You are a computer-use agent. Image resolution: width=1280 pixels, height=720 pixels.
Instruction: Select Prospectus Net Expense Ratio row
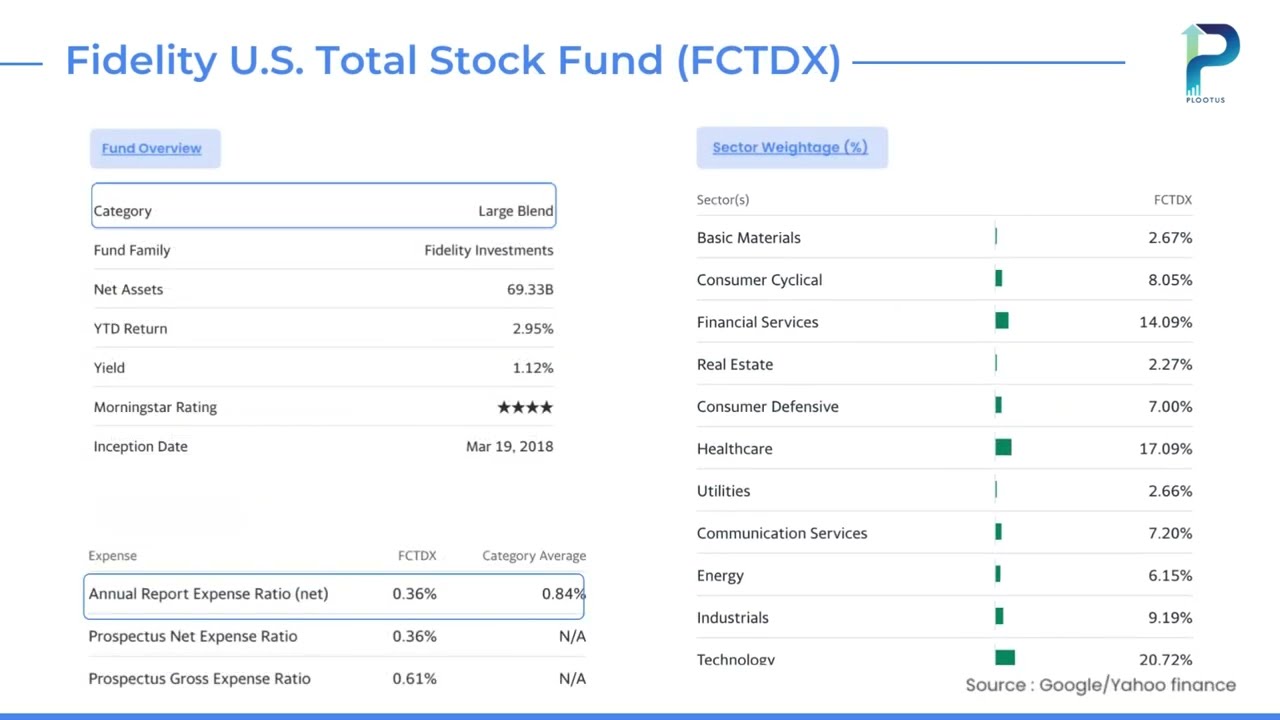[337, 636]
